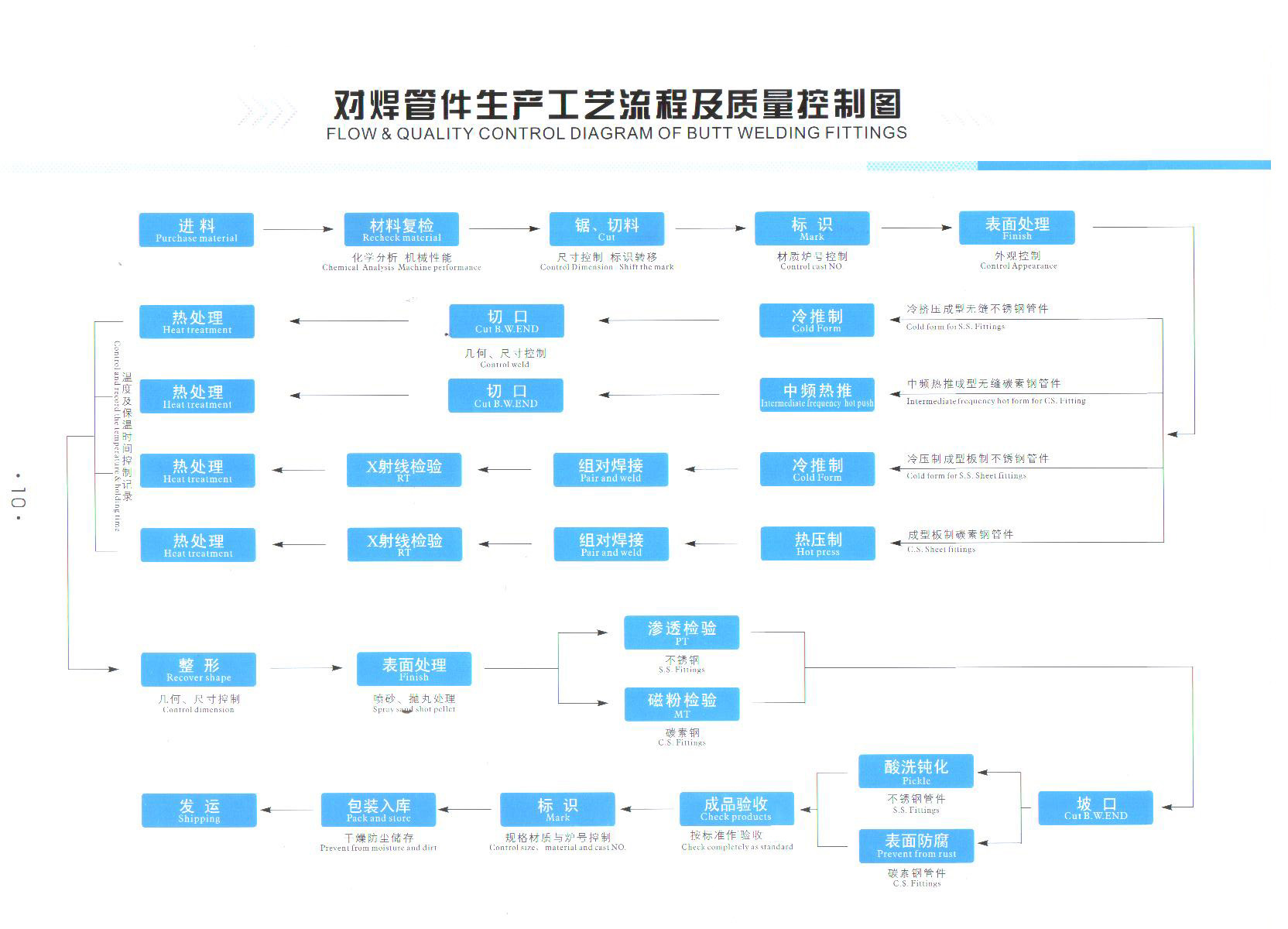Click the blue Cut (锯、切料) box
Image resolution: width=1288 pixels, height=929 pixels.
(x=607, y=229)
